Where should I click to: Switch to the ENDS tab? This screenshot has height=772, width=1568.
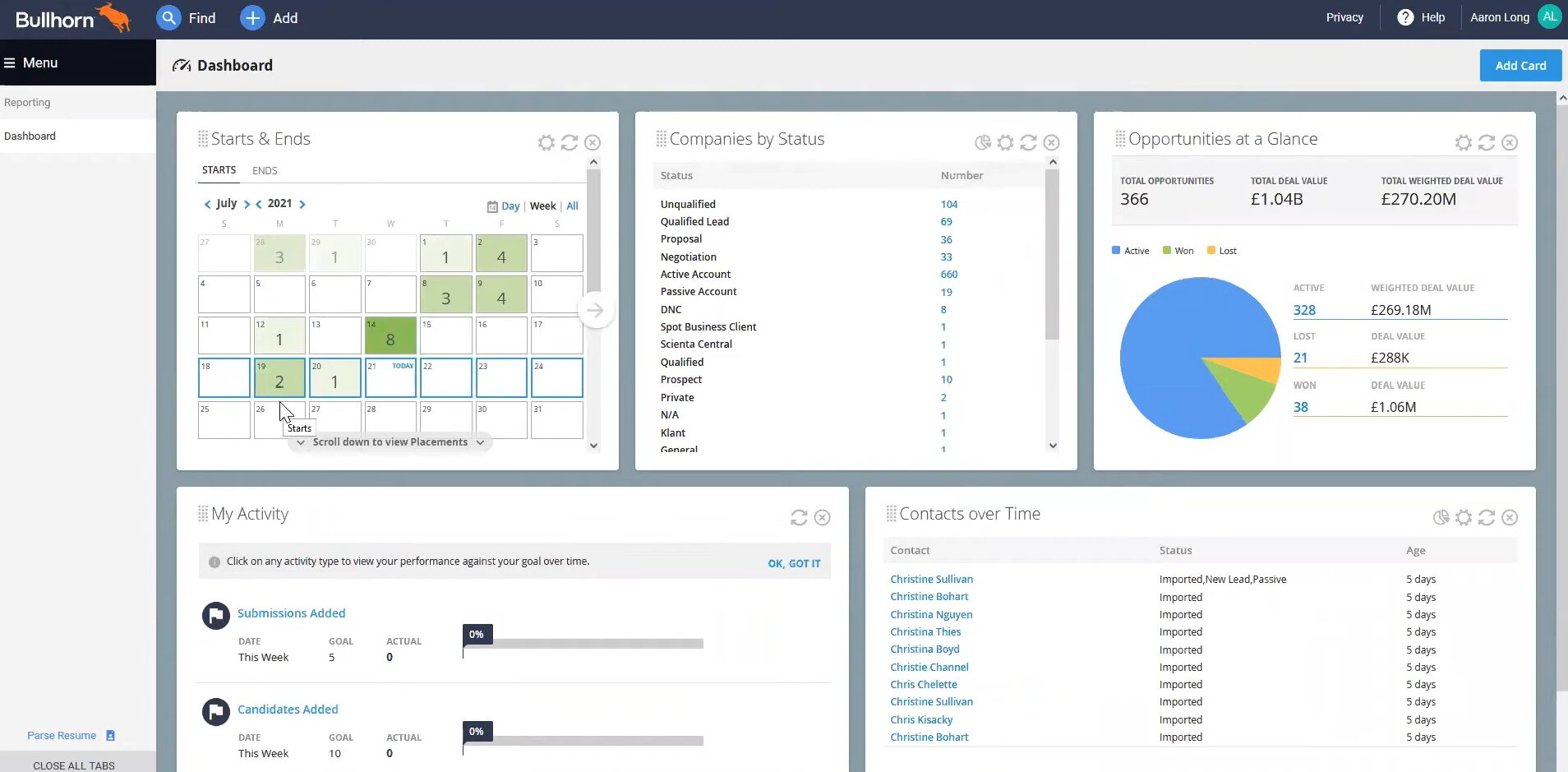[265, 171]
